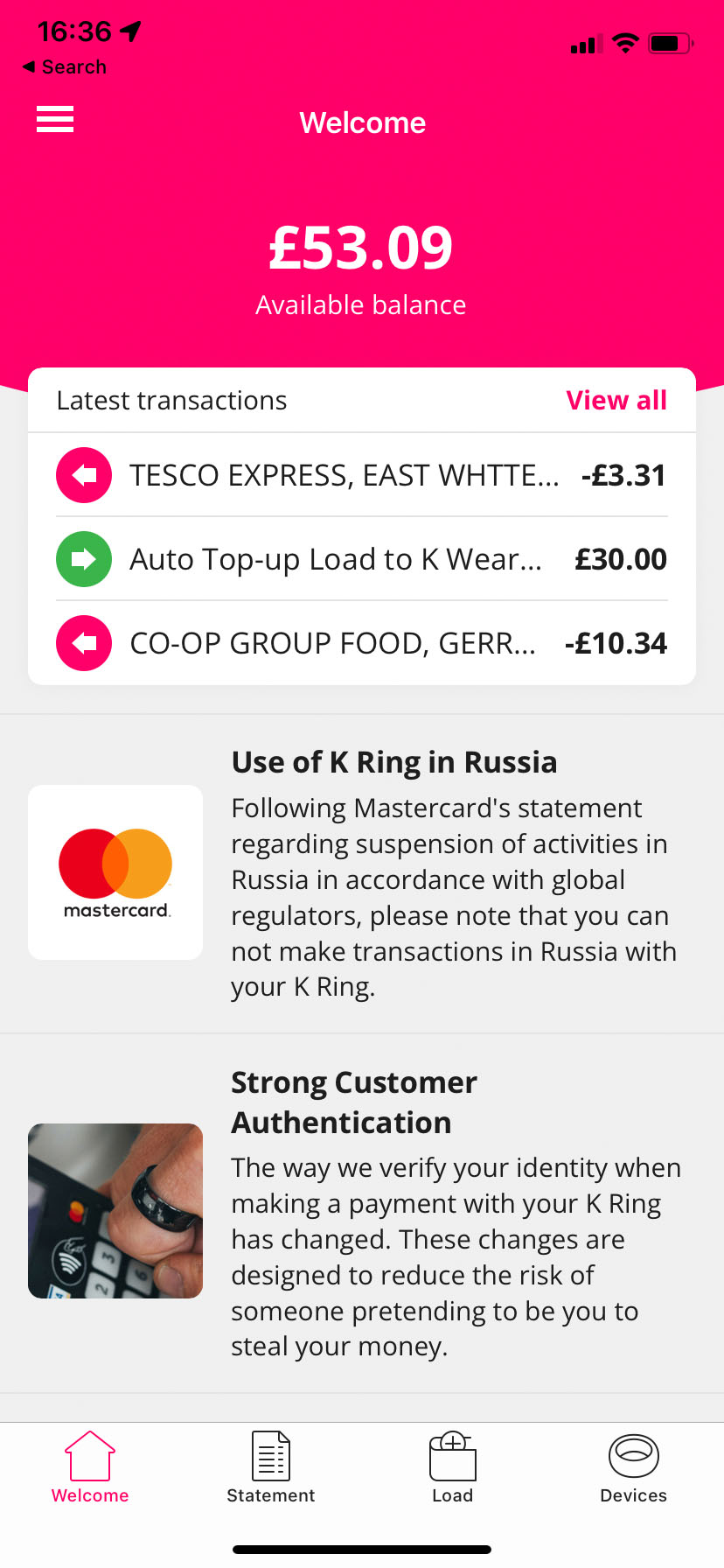Tap the Mastercard logo thumbnail
The width and height of the screenshot is (724, 1568).
pyautogui.click(x=115, y=872)
